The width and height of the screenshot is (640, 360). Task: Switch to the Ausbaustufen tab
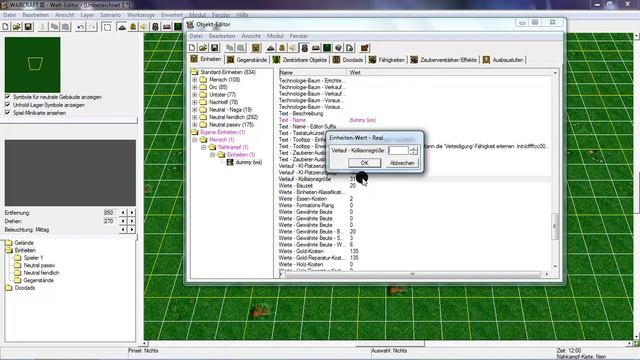tap(503, 60)
